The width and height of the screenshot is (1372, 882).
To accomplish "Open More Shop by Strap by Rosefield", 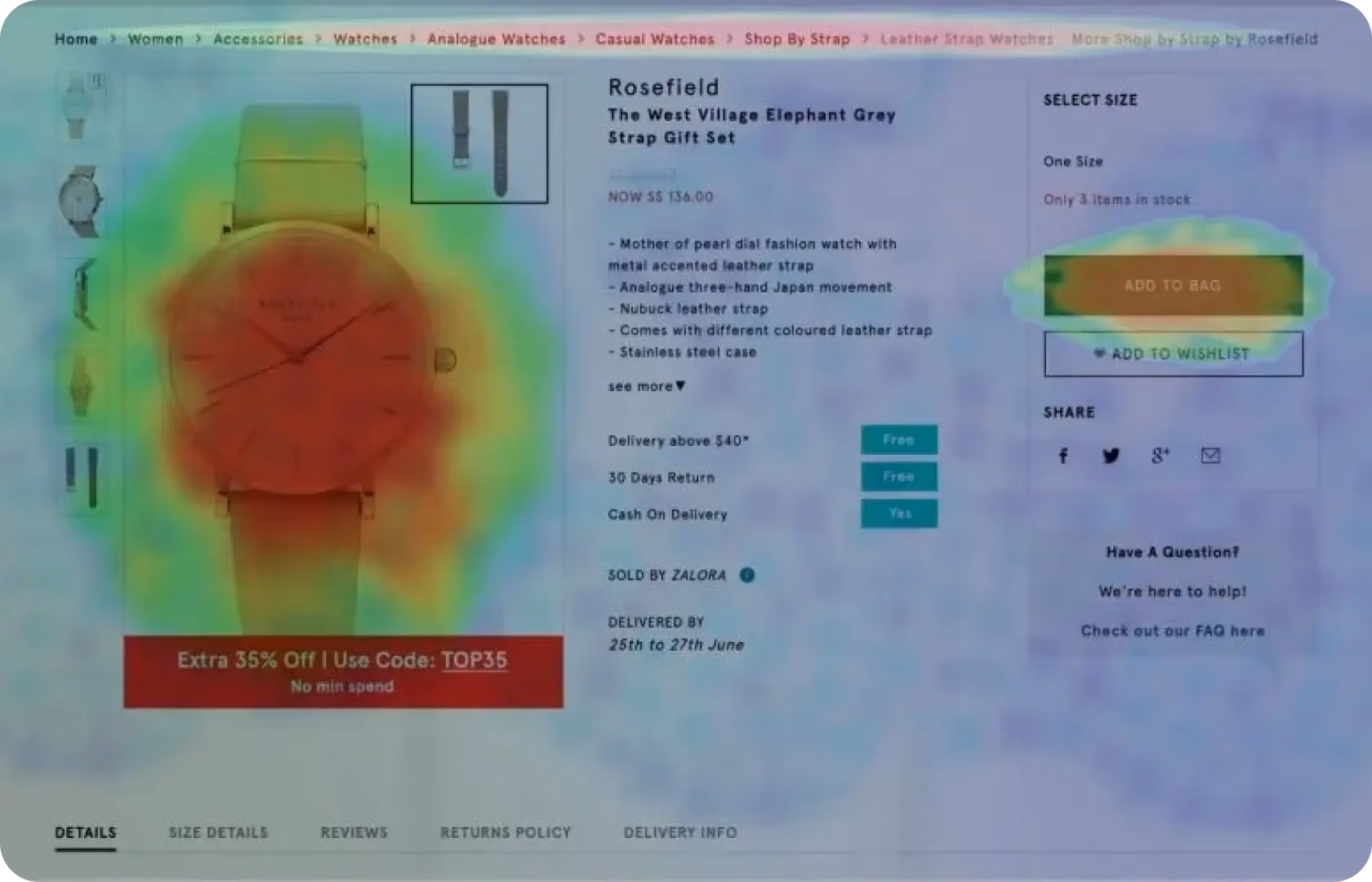I will coord(1195,39).
